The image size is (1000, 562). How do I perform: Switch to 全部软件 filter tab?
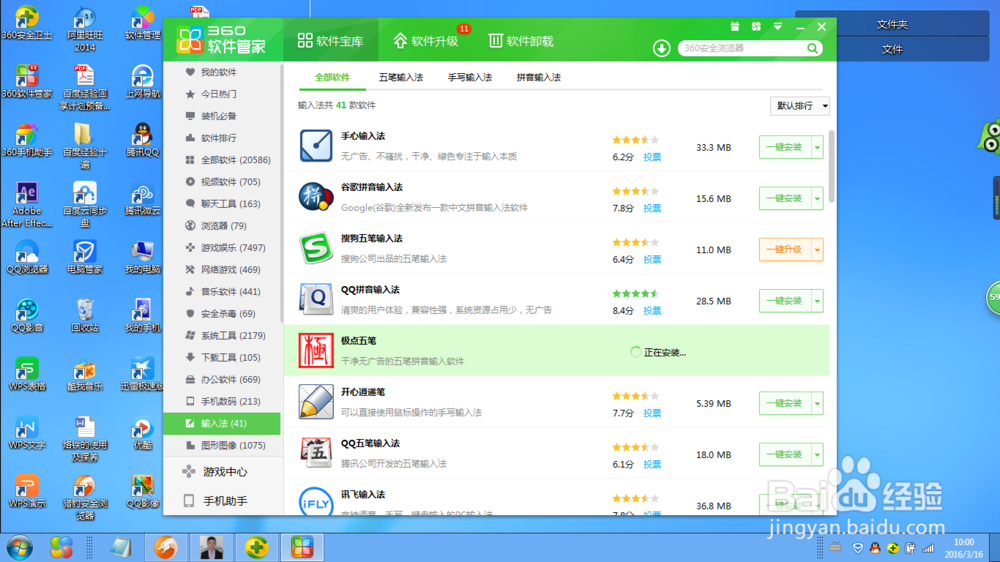[x=332, y=77]
